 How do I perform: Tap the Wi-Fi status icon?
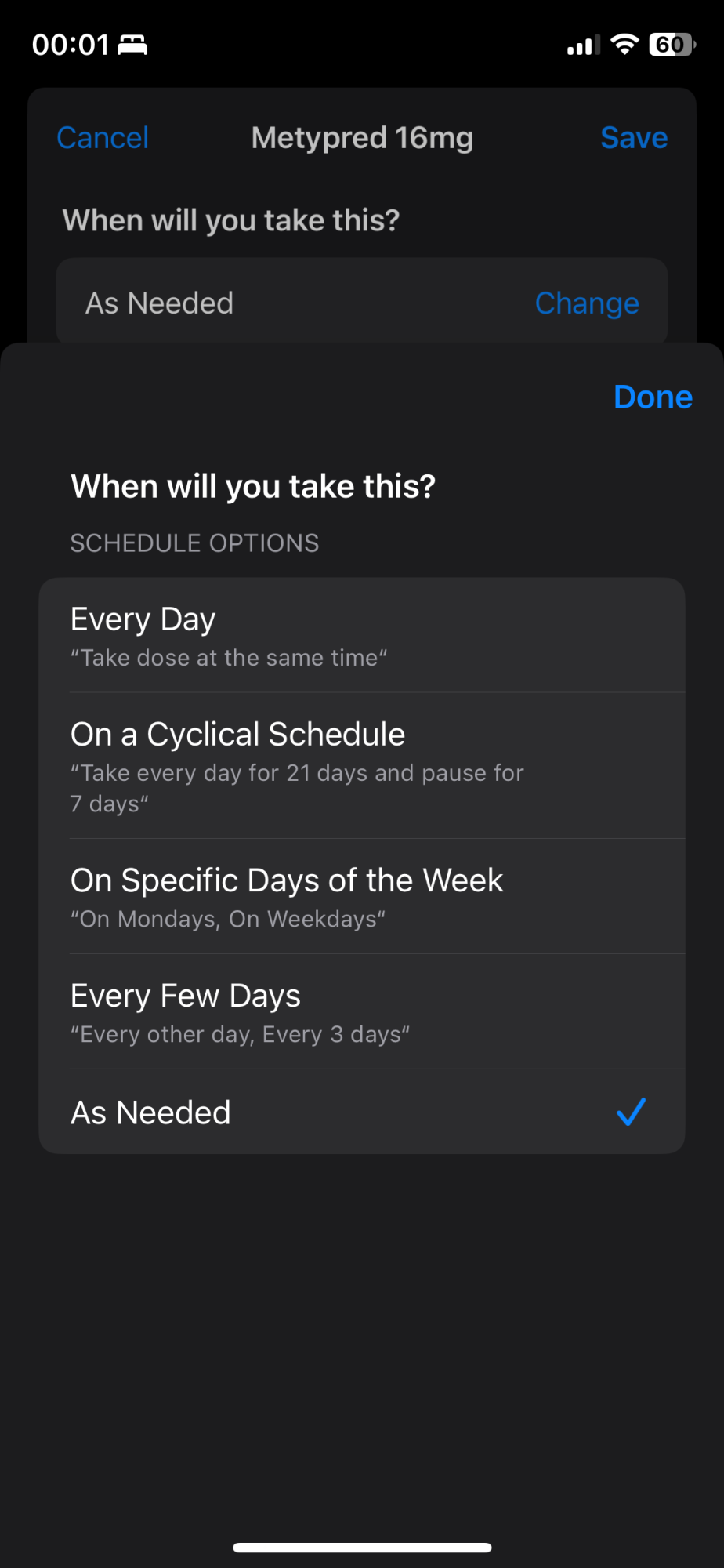[624, 45]
